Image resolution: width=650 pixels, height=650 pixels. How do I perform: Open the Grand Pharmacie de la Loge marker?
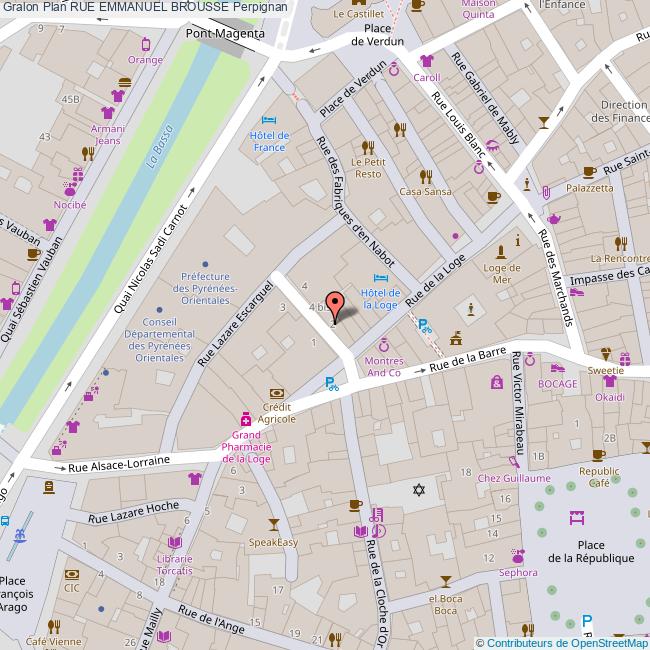[244, 420]
